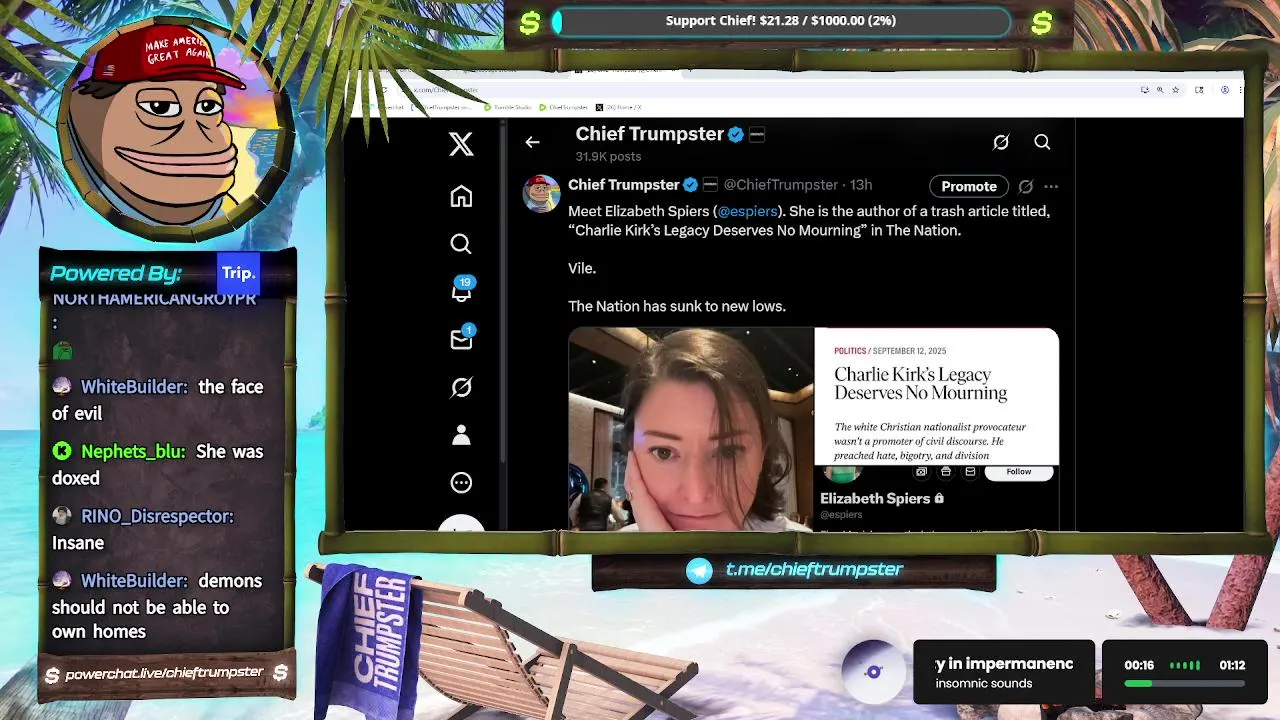Click Telegram icon in bottom banner
The width and height of the screenshot is (1280, 720).
click(x=699, y=570)
